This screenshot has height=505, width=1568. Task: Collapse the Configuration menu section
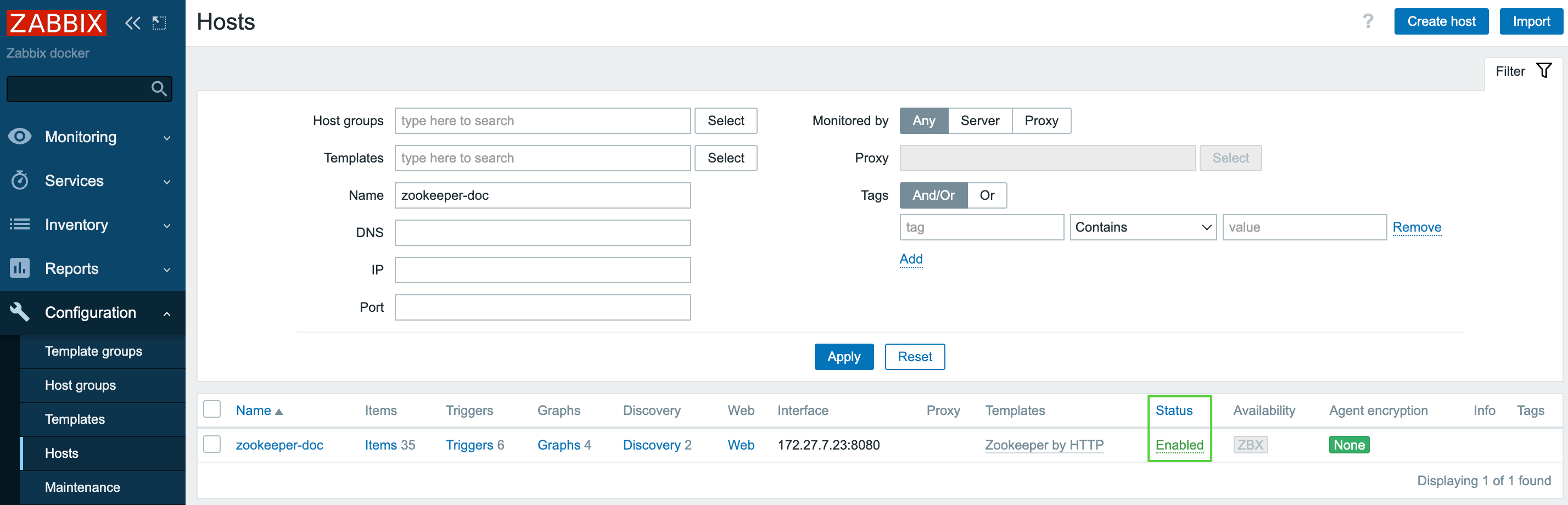click(167, 312)
